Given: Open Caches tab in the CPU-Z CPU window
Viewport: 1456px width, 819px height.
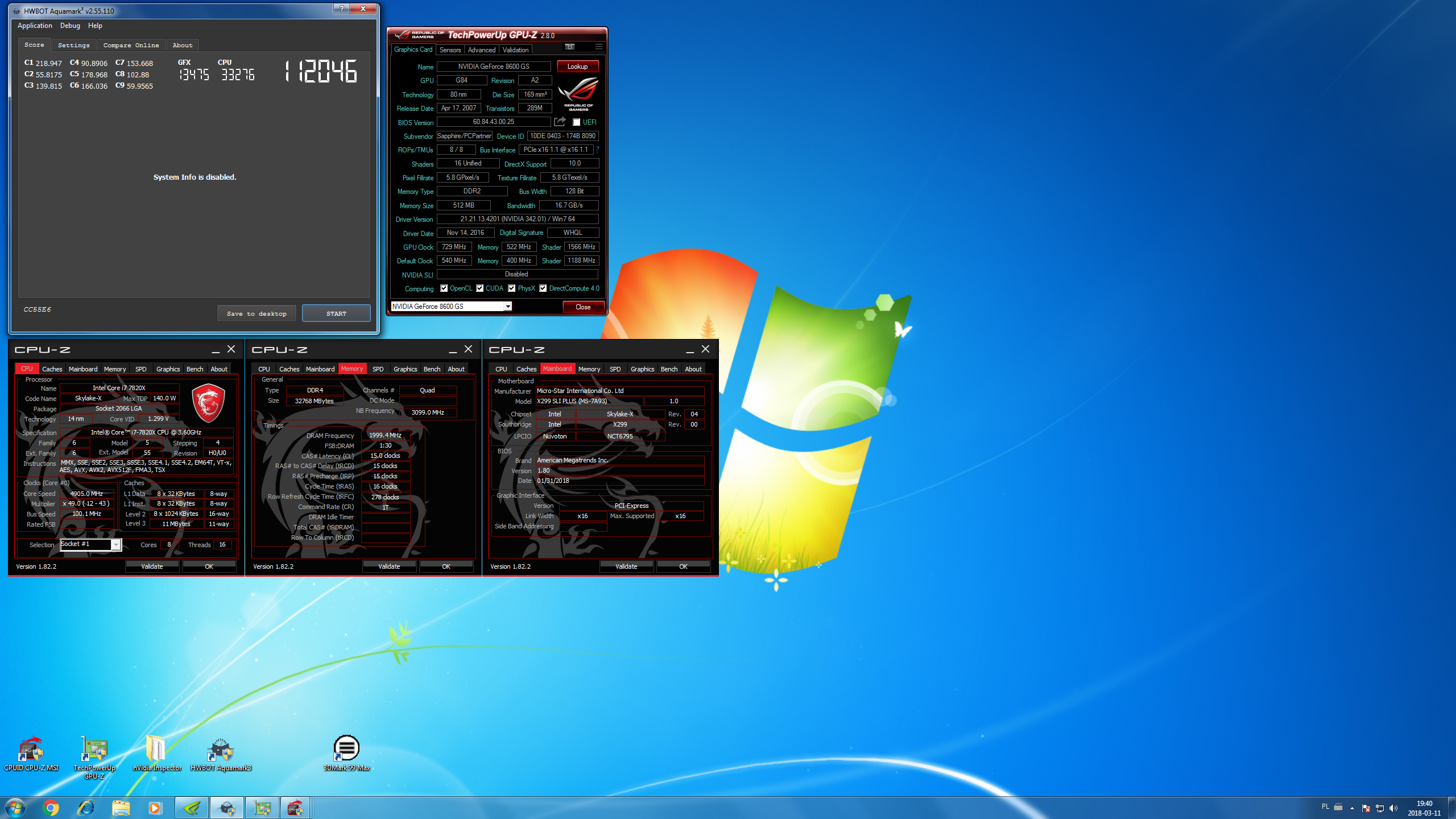Looking at the screenshot, I should (52, 369).
